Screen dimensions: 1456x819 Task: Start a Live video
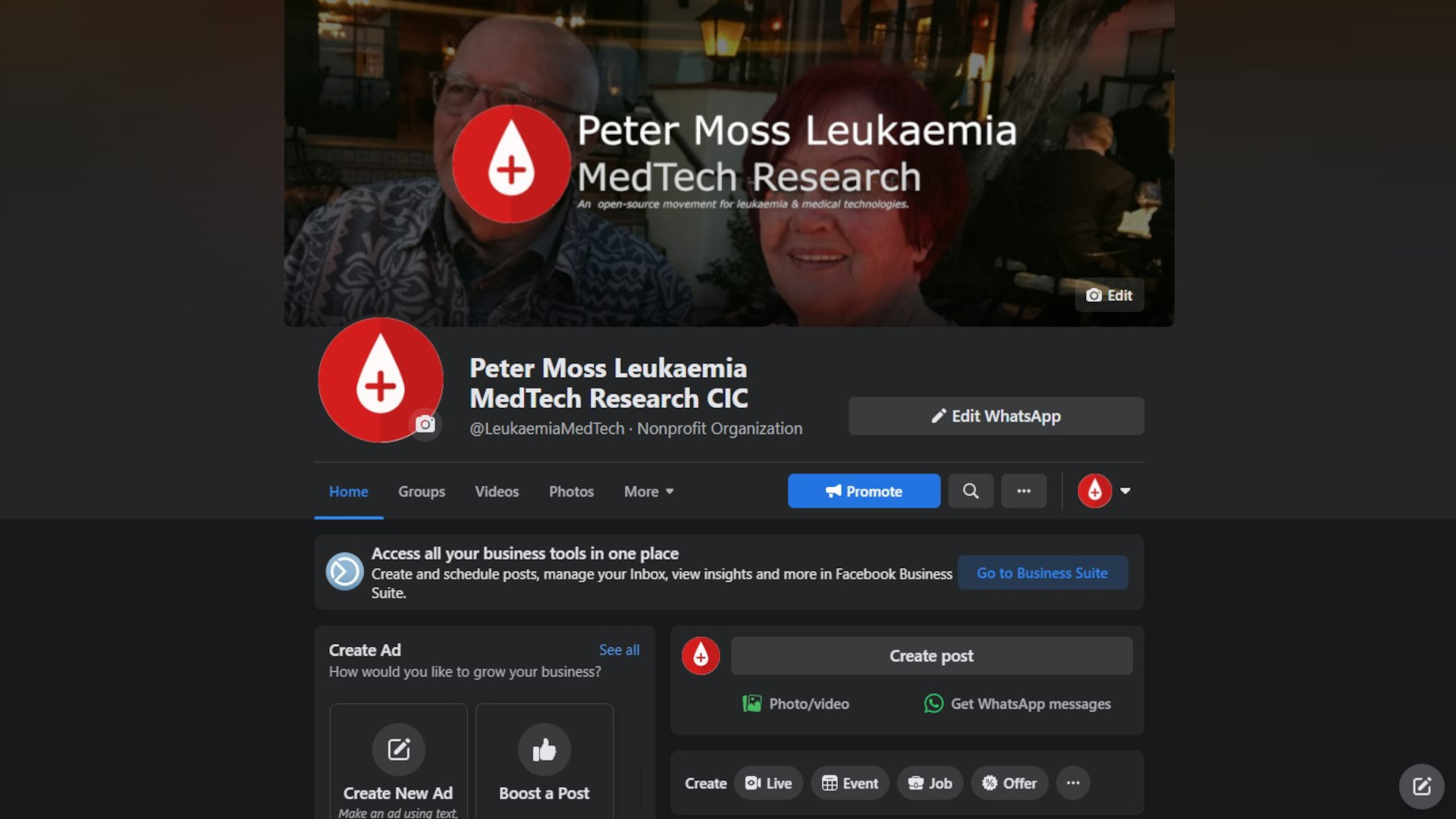pos(768,783)
